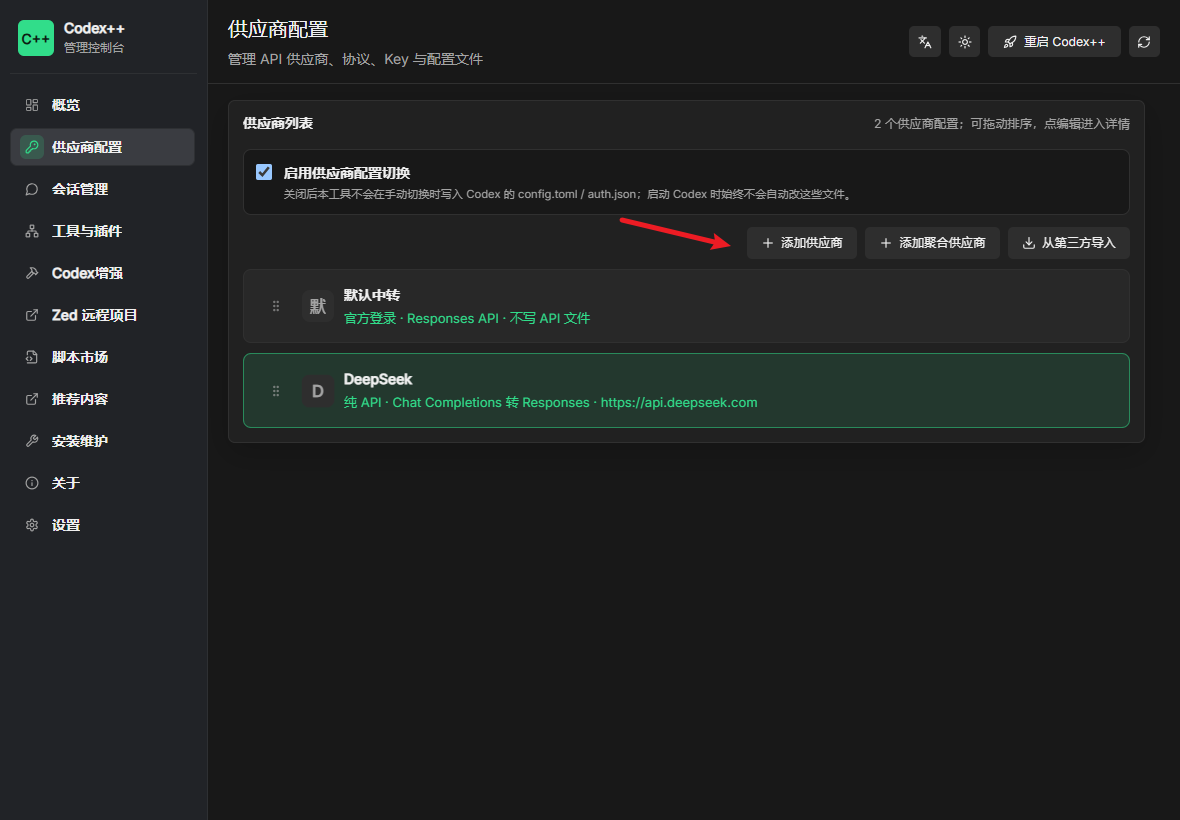
Task: Click the drag handle of 默认中转 row
Action: (276, 306)
